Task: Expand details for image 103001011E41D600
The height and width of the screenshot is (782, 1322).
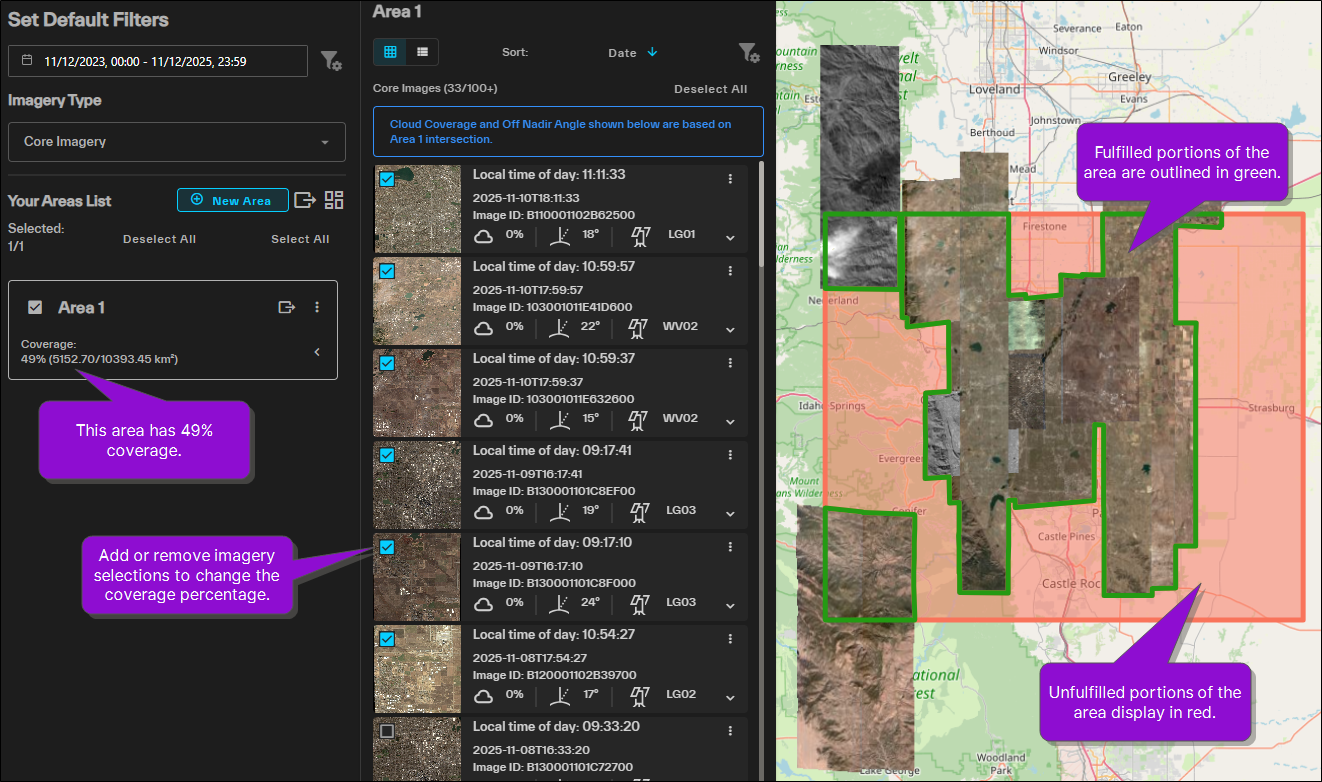Action: [730, 329]
